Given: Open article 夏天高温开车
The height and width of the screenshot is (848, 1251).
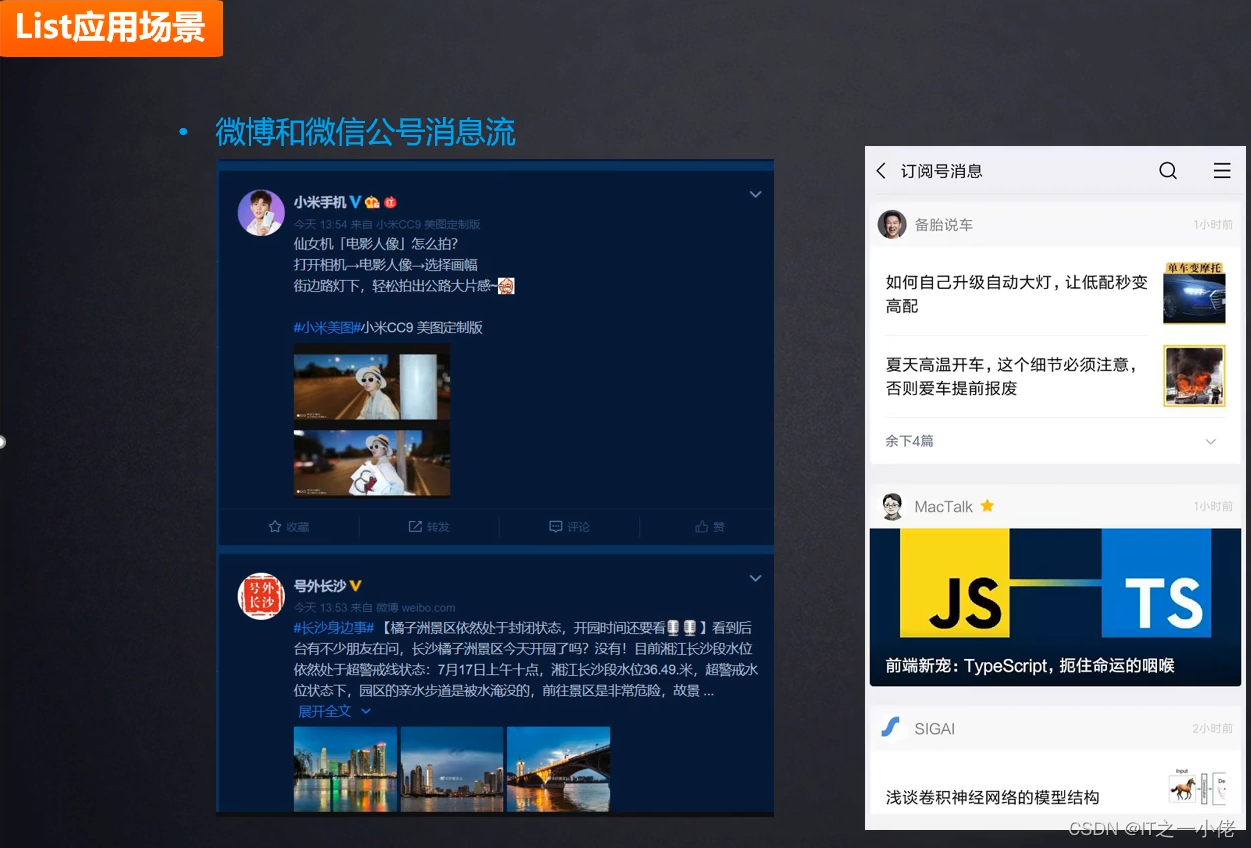Looking at the screenshot, I should point(1012,376).
